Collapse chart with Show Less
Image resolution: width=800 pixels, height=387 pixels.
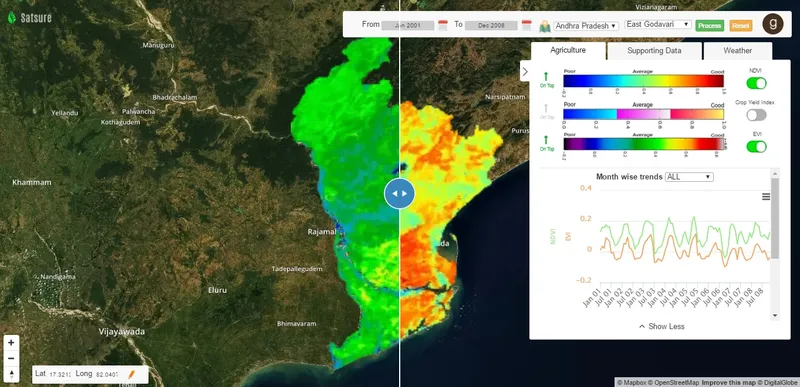pyautogui.click(x=661, y=326)
